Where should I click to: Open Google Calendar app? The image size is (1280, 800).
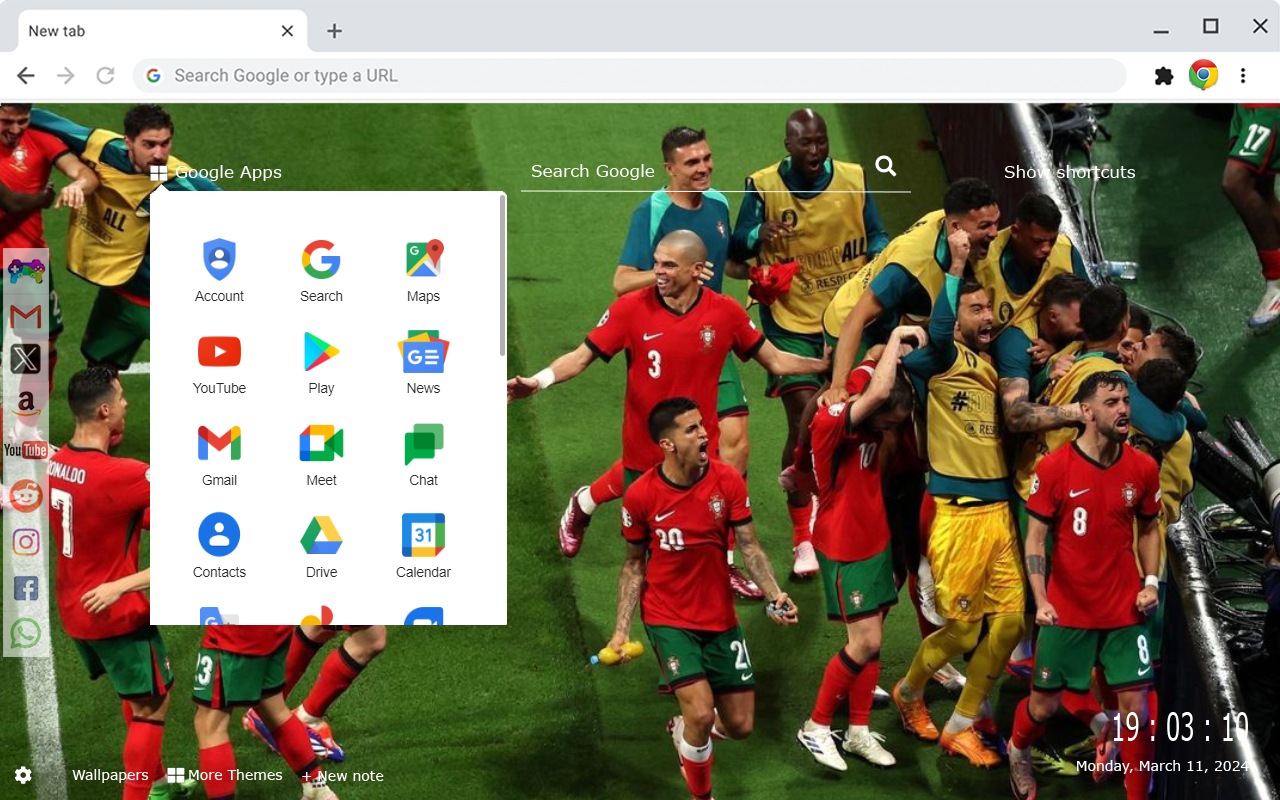tap(423, 547)
